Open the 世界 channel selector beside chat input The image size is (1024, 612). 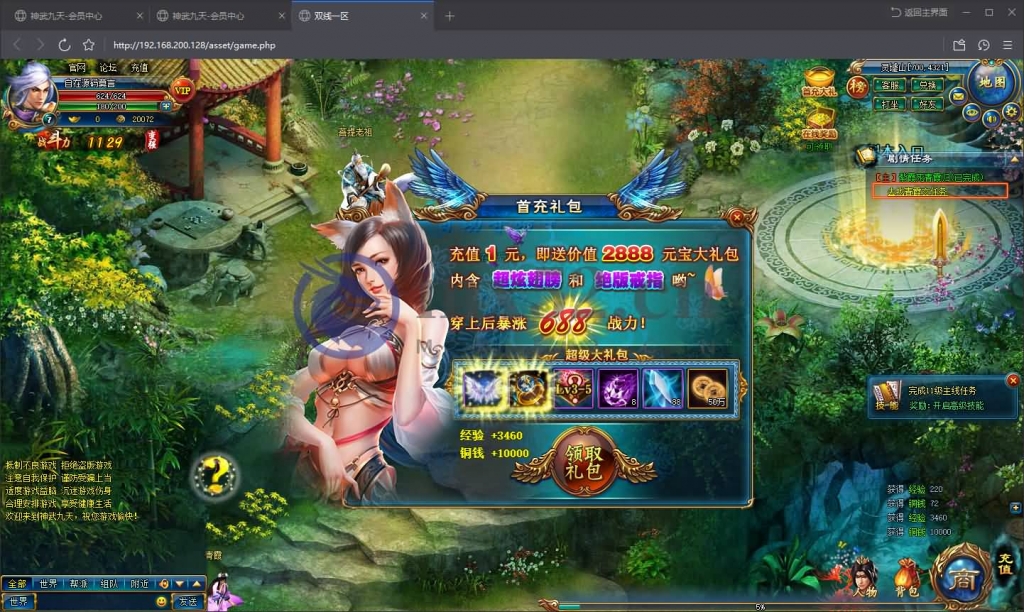pos(20,602)
